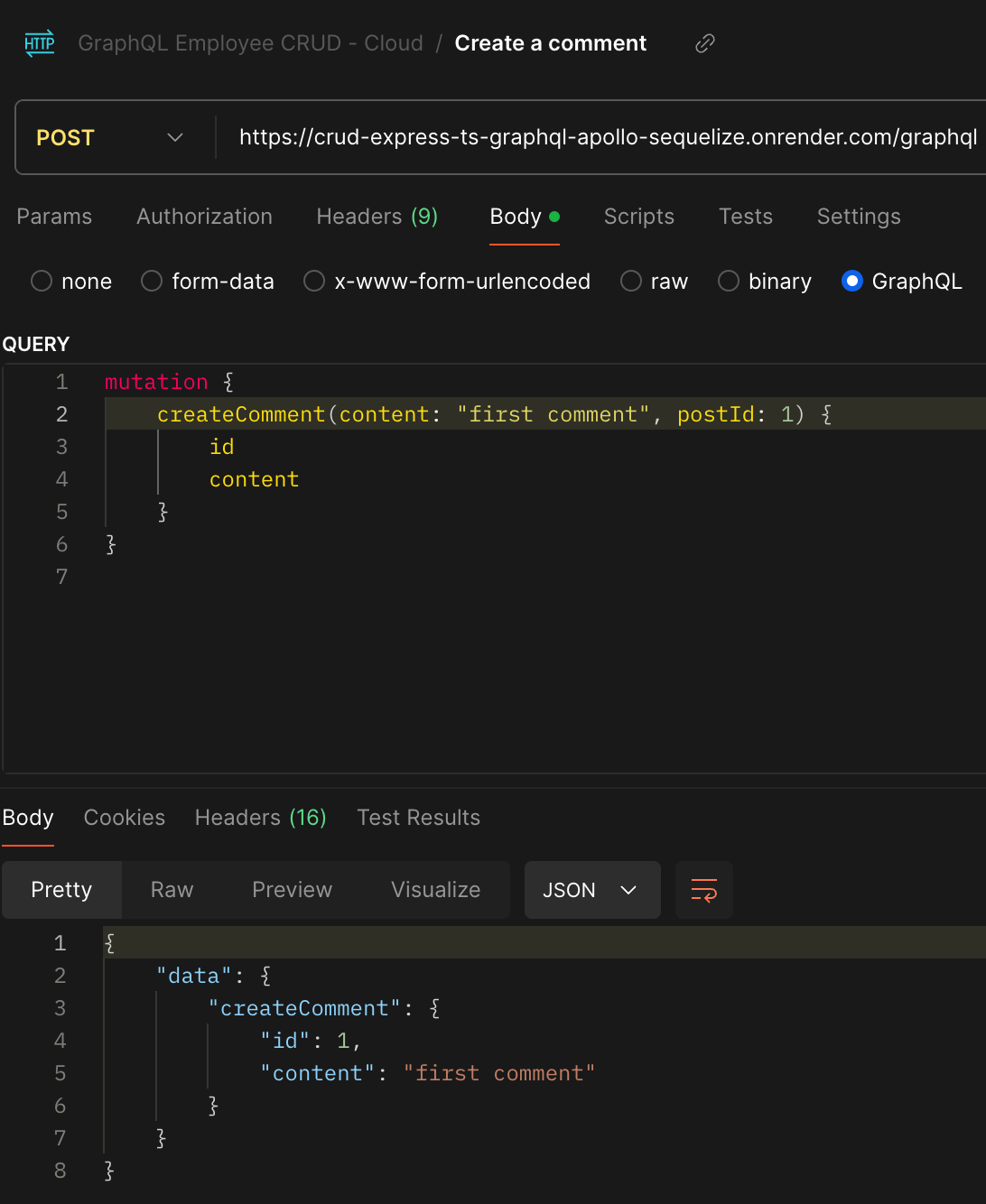986x1204 pixels.
Task: Toggle word wrap in response viewer
Action: coord(704,890)
